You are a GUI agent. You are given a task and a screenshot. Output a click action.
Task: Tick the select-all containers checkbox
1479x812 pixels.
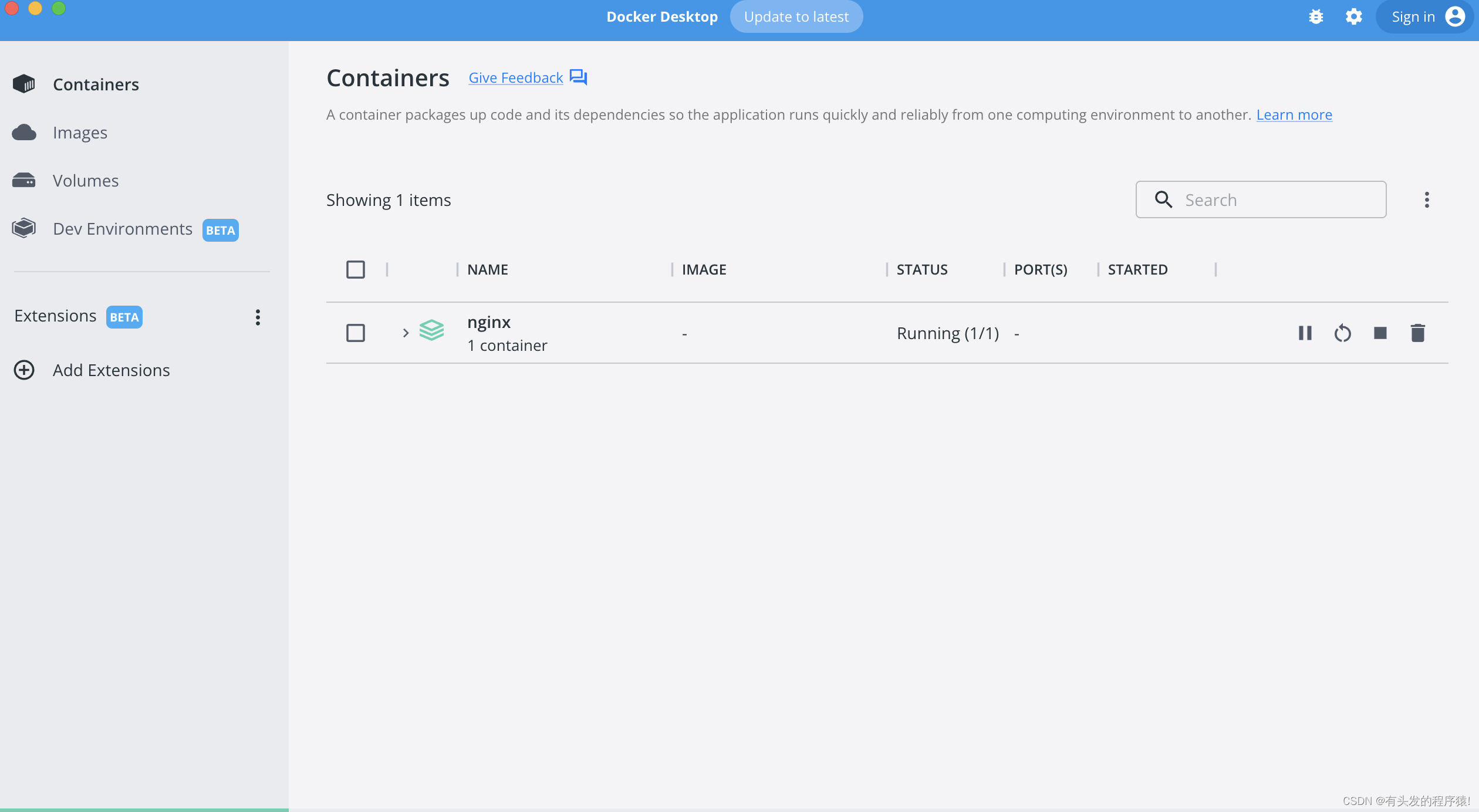(355, 269)
